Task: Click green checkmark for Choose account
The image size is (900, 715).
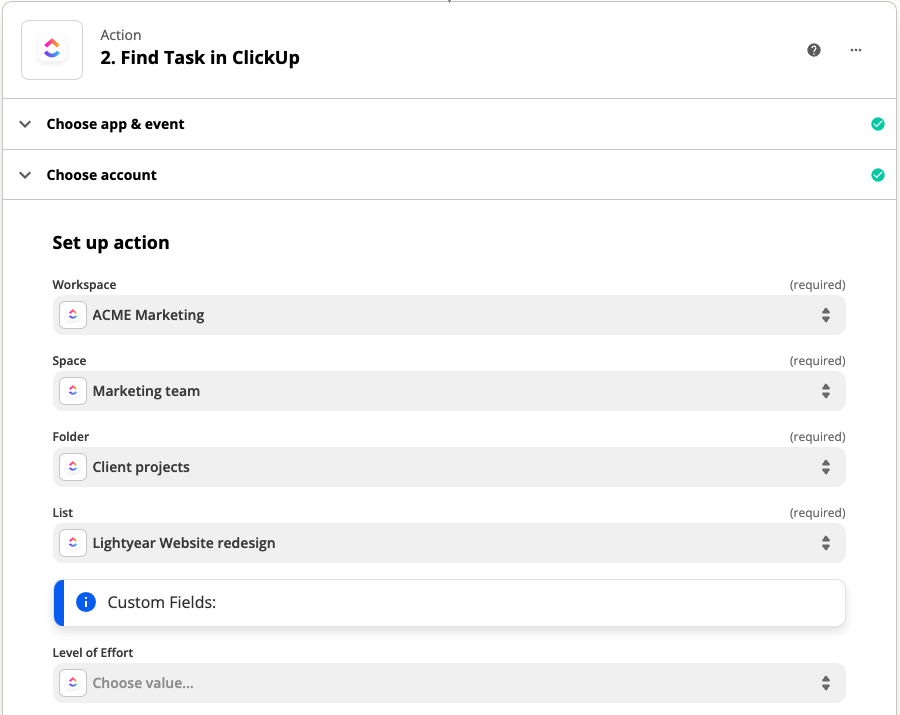Action: tap(877, 175)
